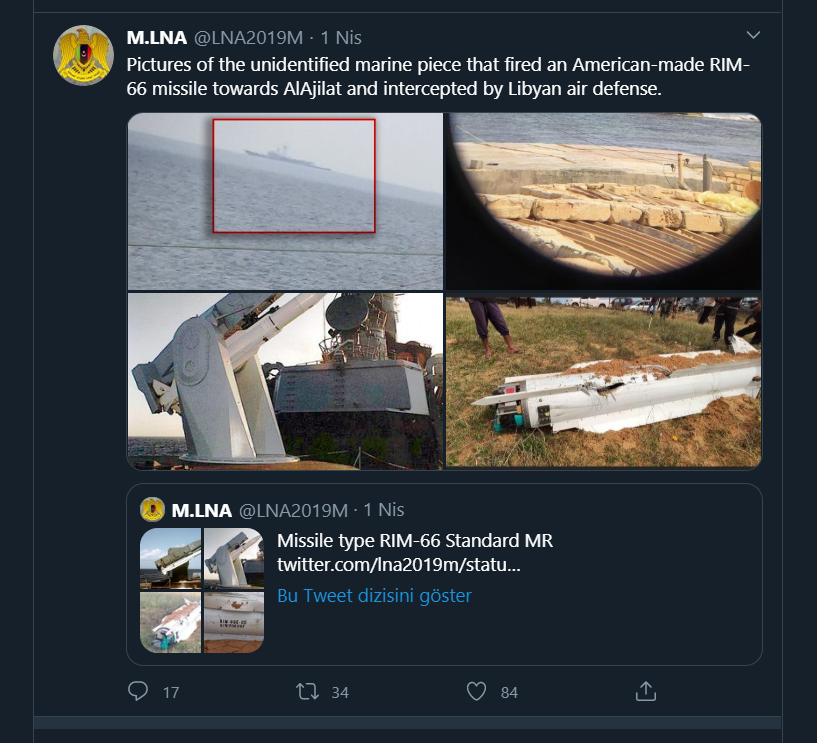Open the missile launcher photo
Viewport: 817px width, 743px height.
pos(285,380)
